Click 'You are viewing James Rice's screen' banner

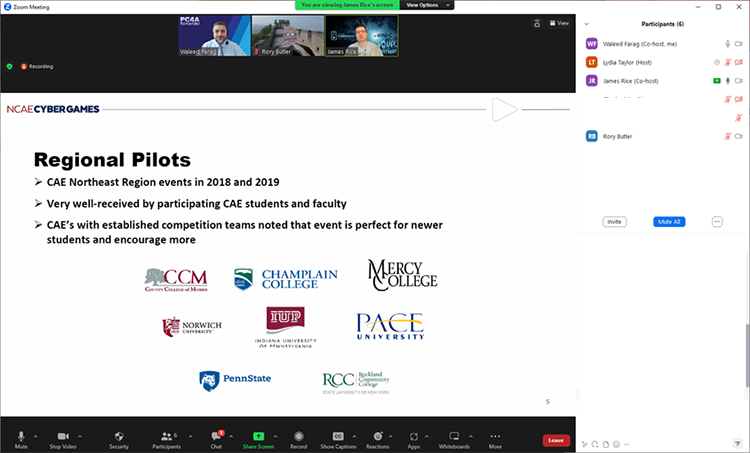click(x=347, y=5)
